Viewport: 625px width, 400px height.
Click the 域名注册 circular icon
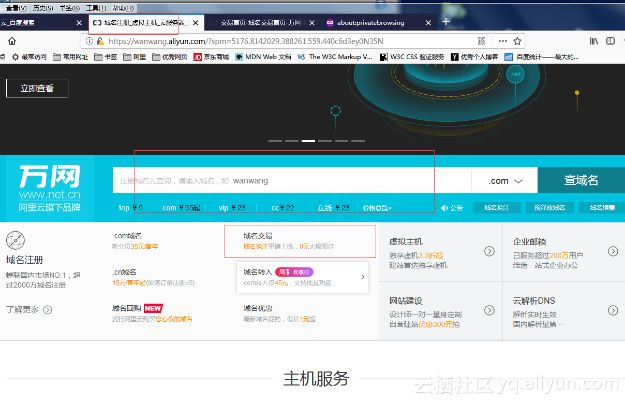(16, 240)
